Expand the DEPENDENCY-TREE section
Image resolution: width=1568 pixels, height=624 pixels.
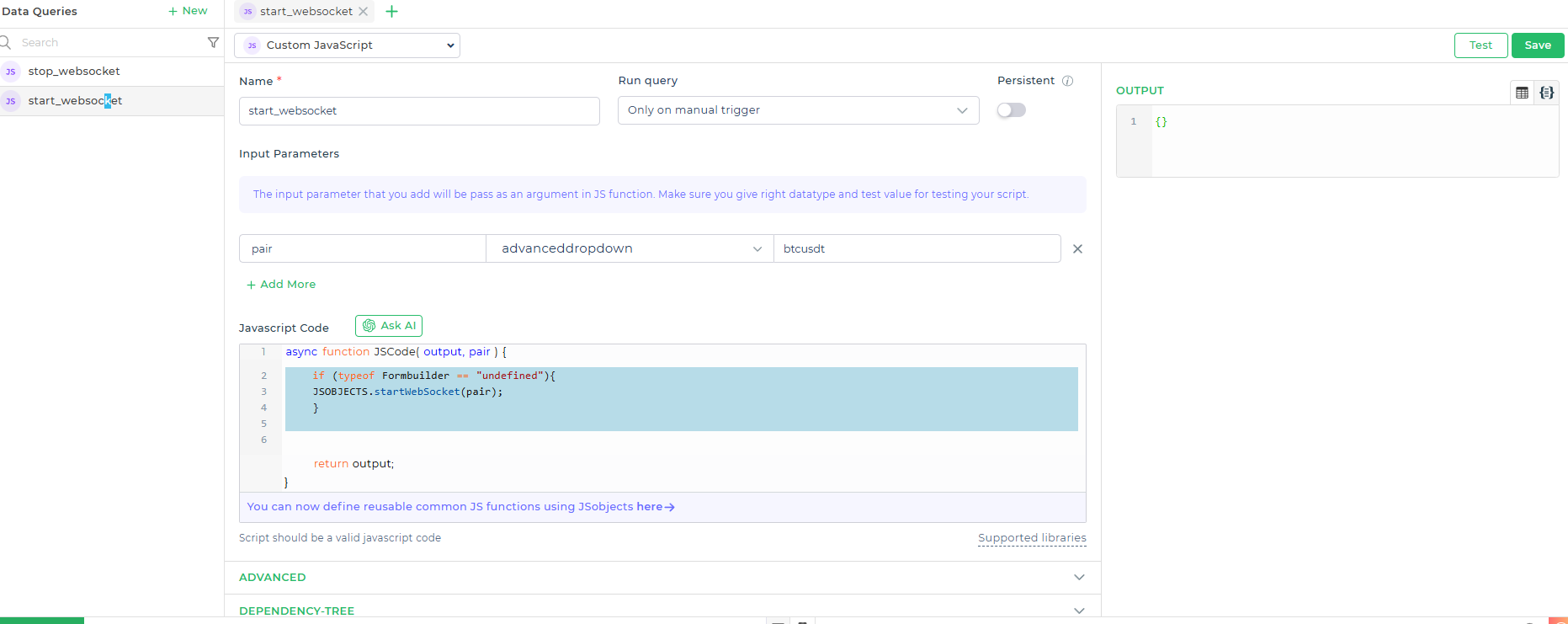(x=662, y=611)
